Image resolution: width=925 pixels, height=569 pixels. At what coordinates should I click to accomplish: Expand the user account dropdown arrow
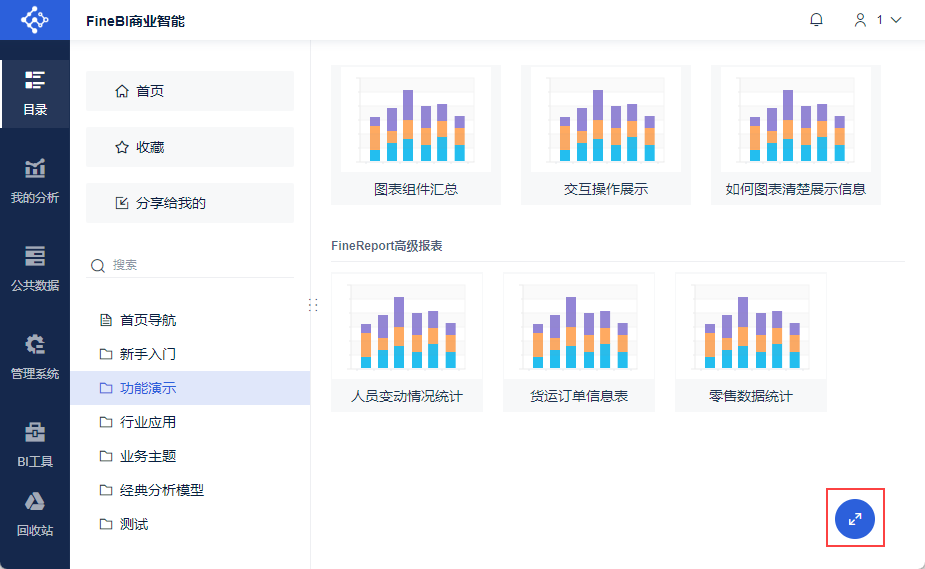pos(896,20)
